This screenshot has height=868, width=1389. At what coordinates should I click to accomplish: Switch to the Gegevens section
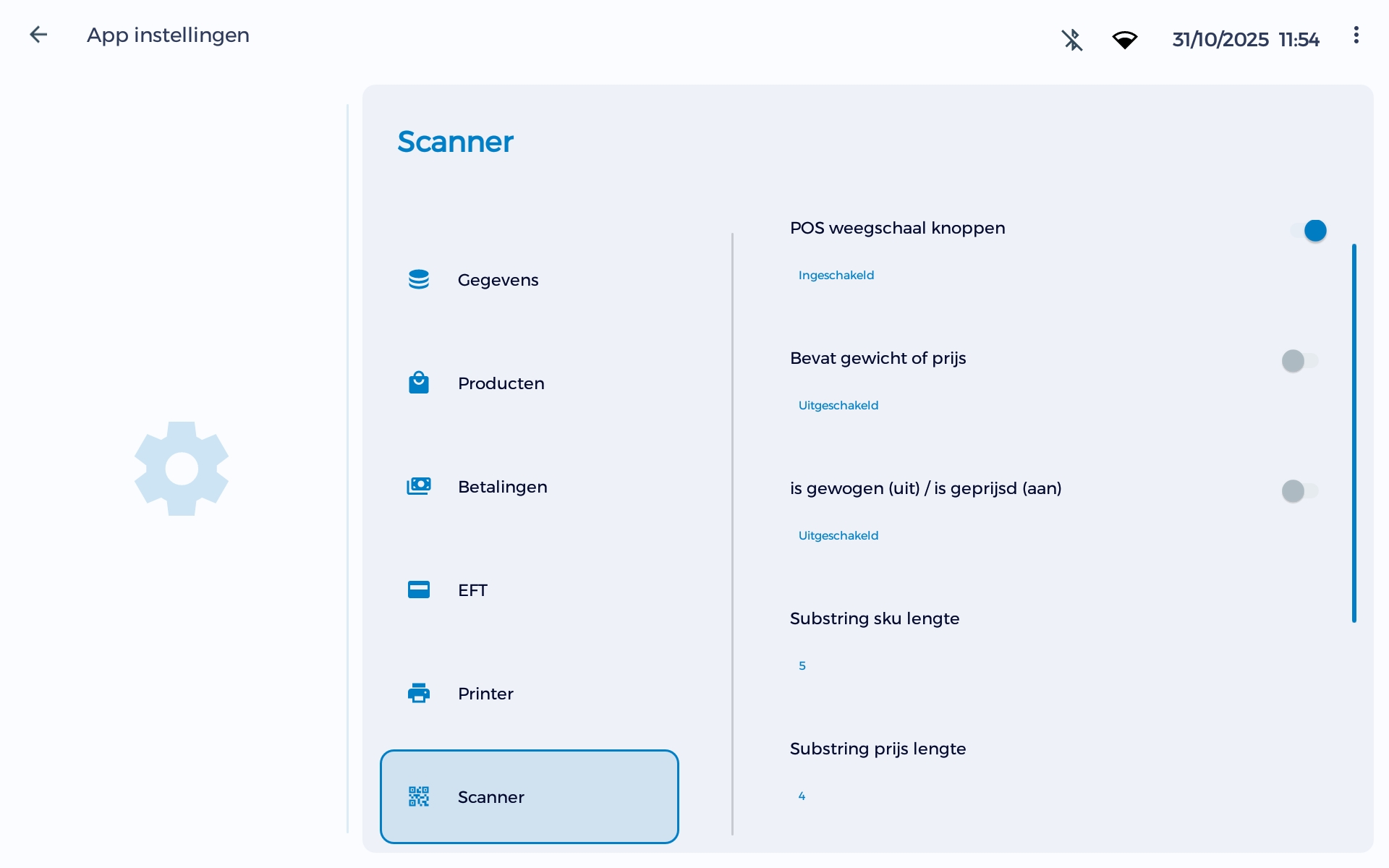pyautogui.click(x=497, y=279)
